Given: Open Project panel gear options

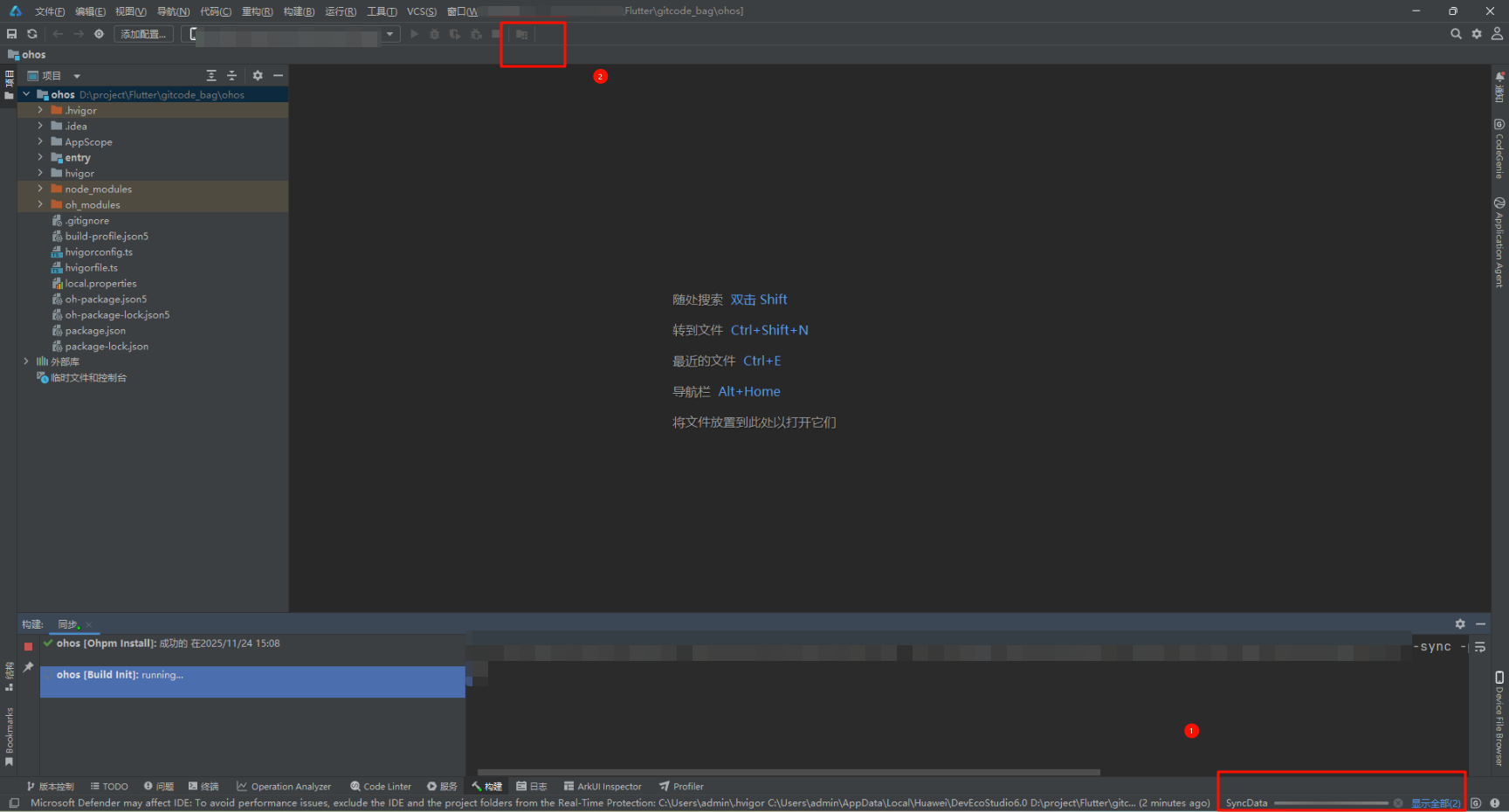Looking at the screenshot, I should (x=258, y=76).
